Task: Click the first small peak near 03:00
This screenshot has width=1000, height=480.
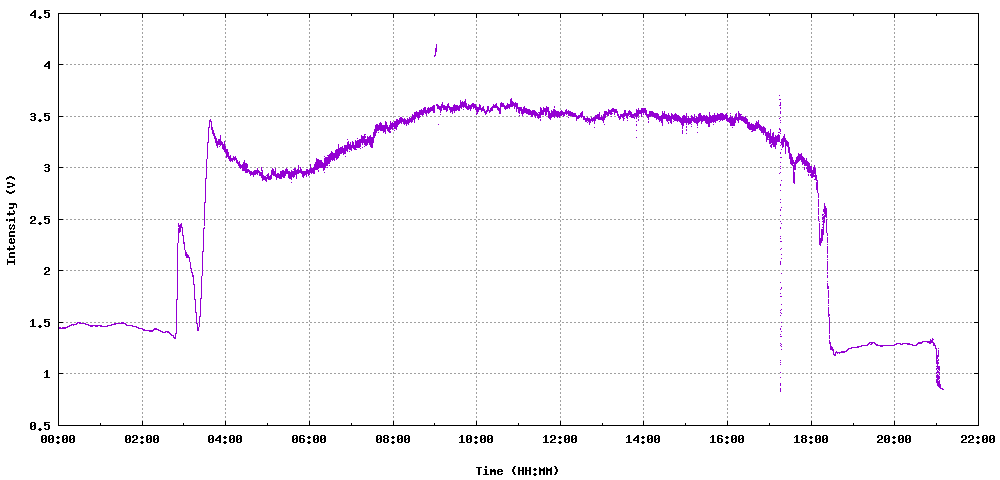Action: pos(180,225)
